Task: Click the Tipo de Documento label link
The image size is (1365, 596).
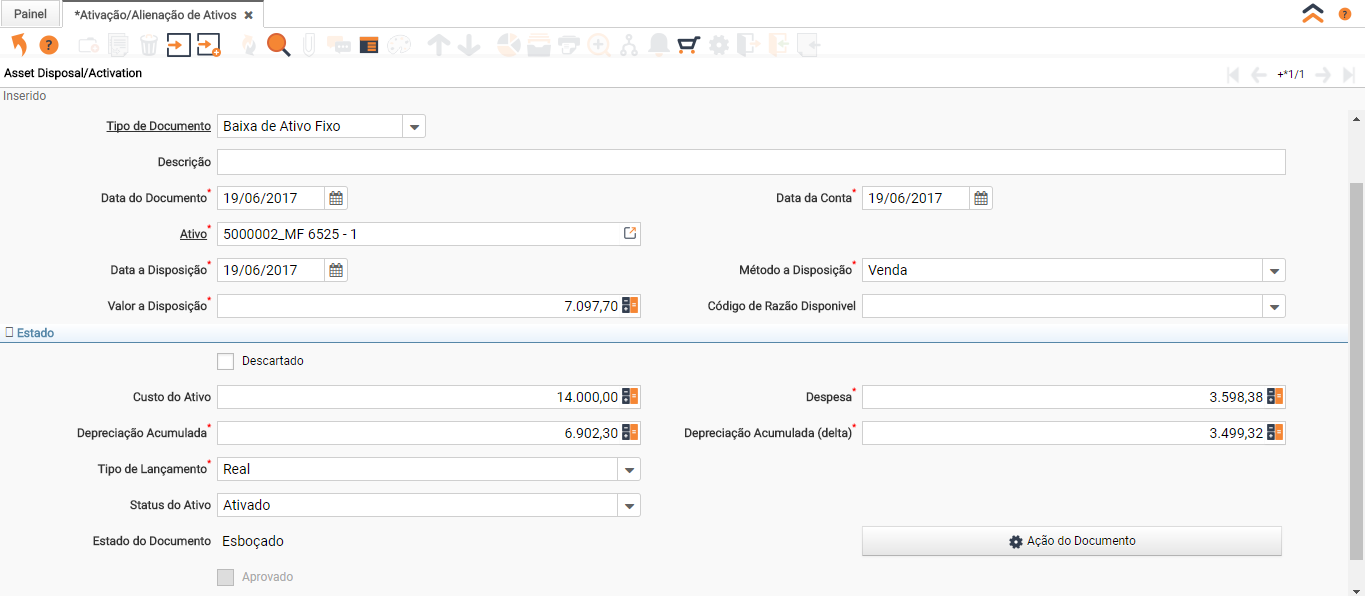Action: tap(158, 126)
